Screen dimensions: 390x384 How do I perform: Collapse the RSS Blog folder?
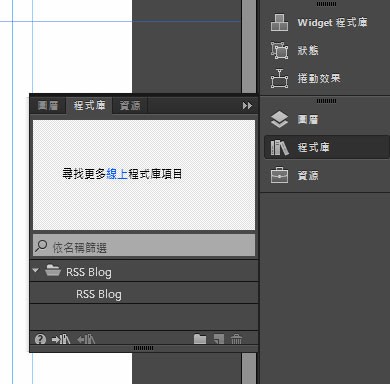36,270
